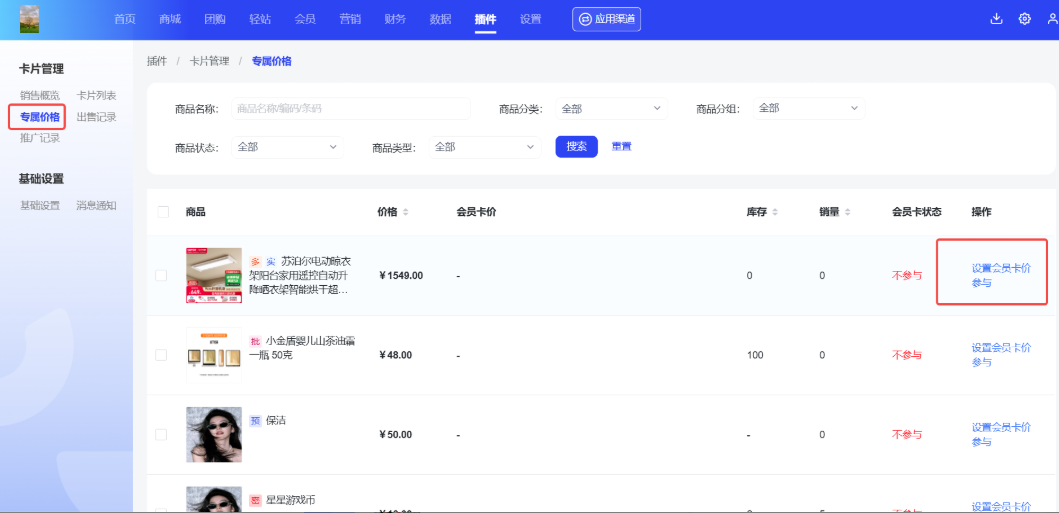Toggle the select-all checkbox in table header

(x=163, y=212)
